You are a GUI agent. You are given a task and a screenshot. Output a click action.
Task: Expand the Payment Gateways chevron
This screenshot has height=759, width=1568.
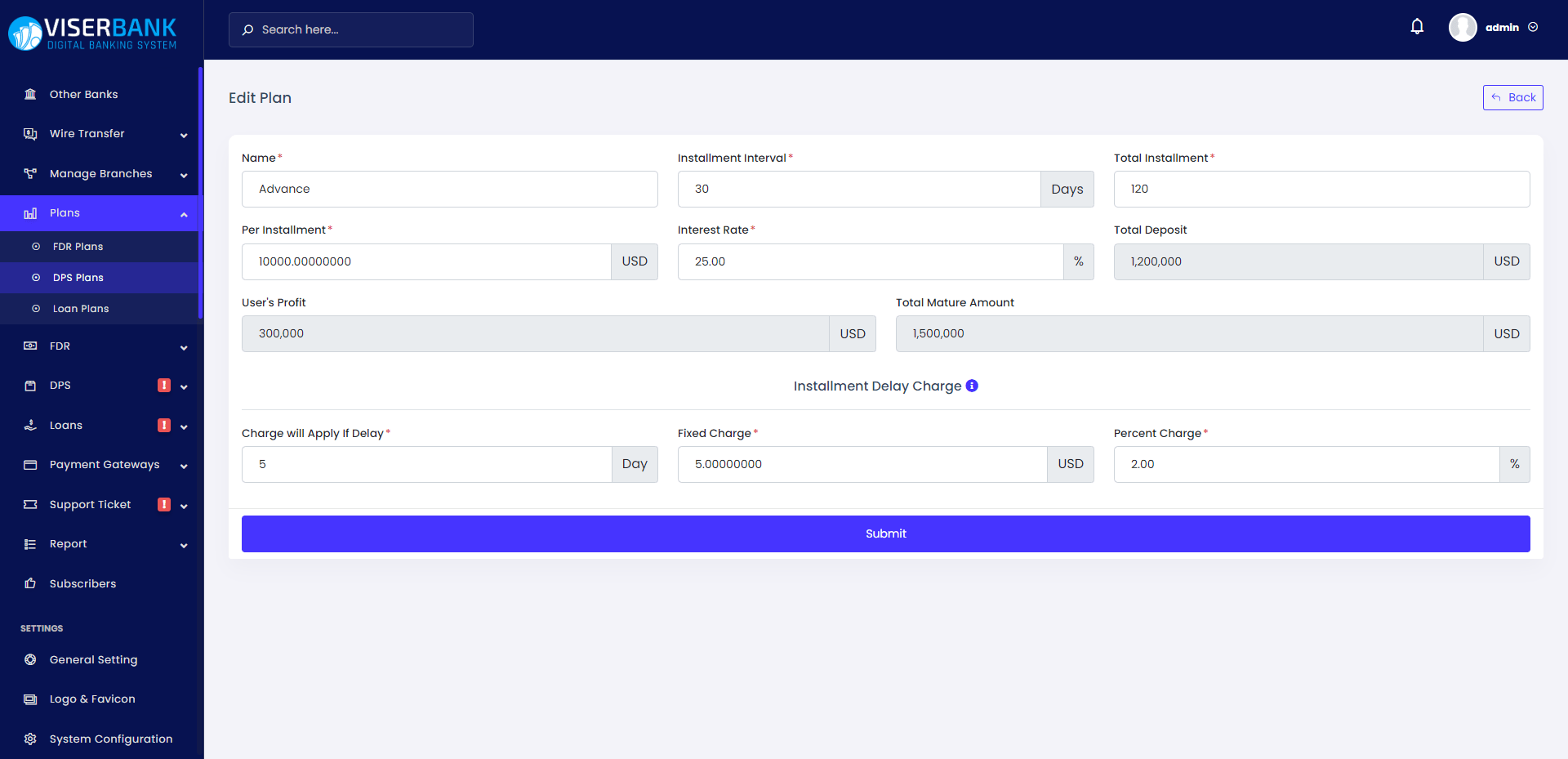click(x=184, y=466)
